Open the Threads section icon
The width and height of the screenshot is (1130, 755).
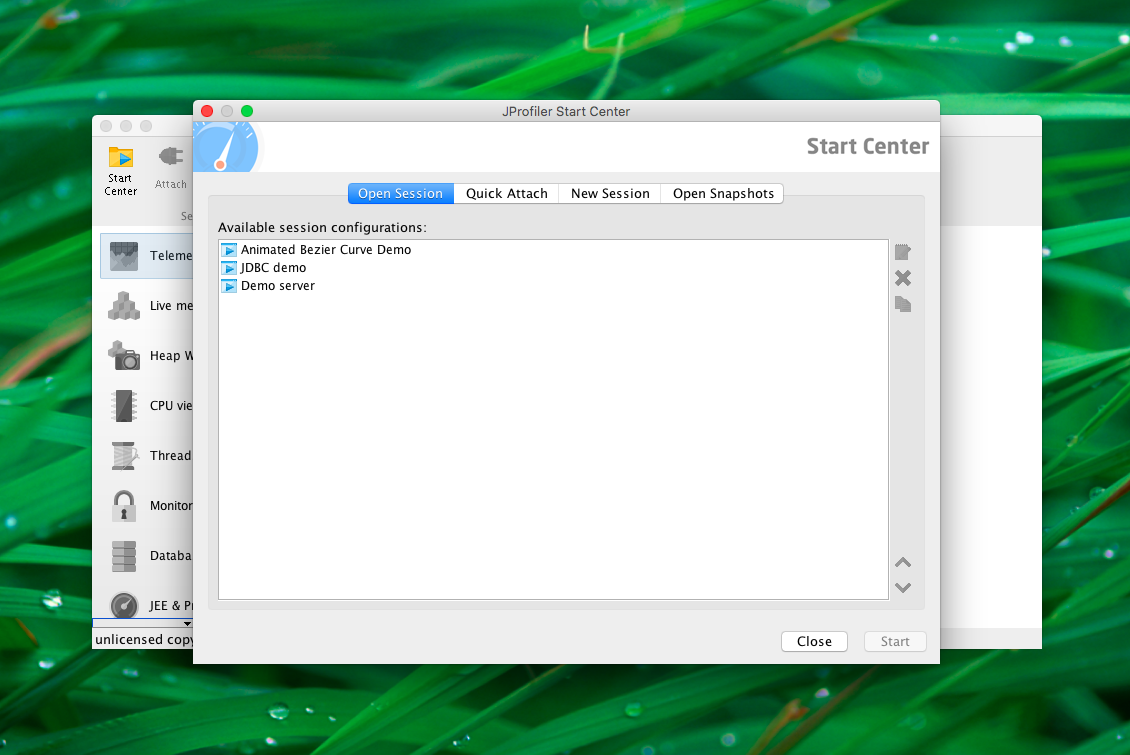point(124,455)
